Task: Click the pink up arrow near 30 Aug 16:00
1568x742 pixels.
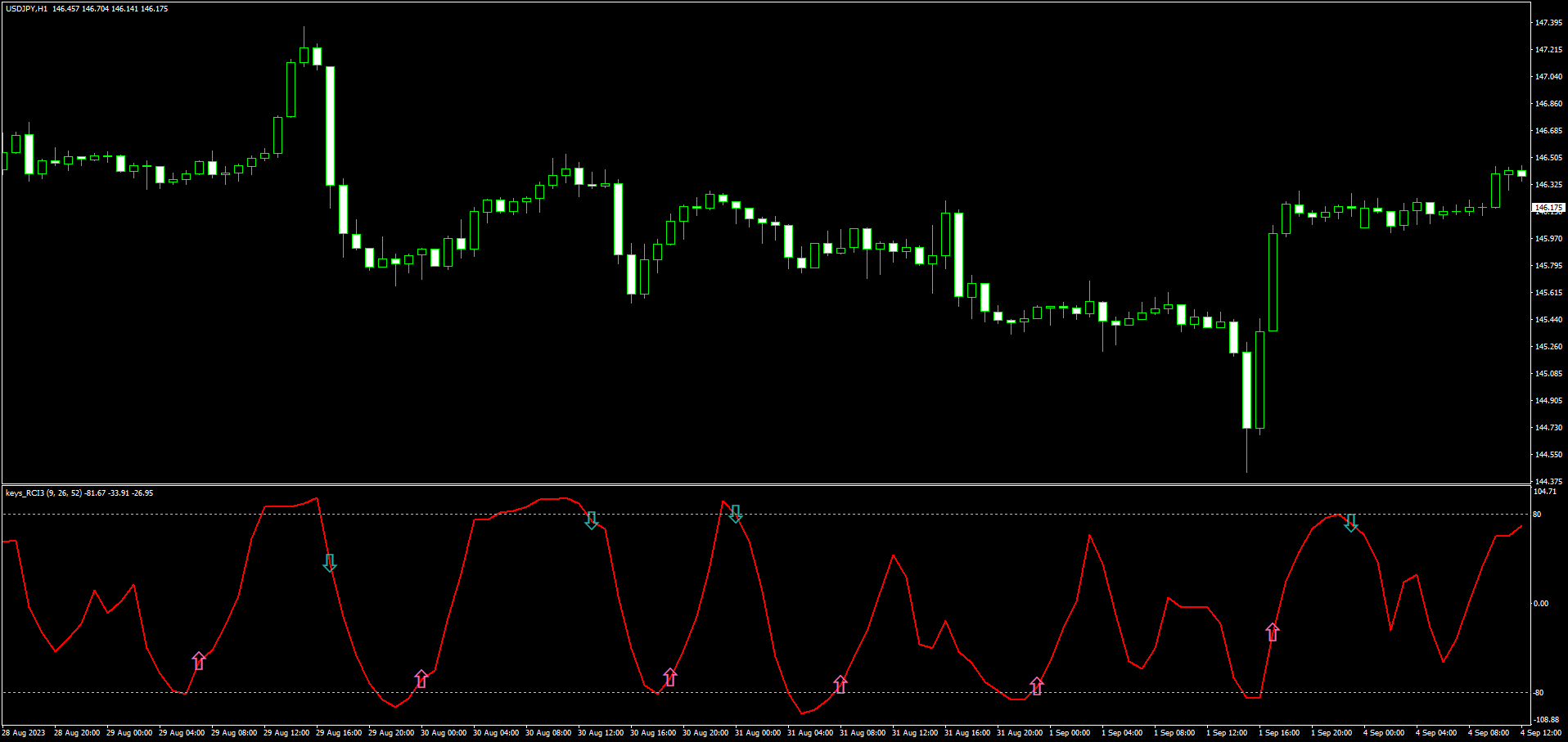Action: [x=670, y=677]
